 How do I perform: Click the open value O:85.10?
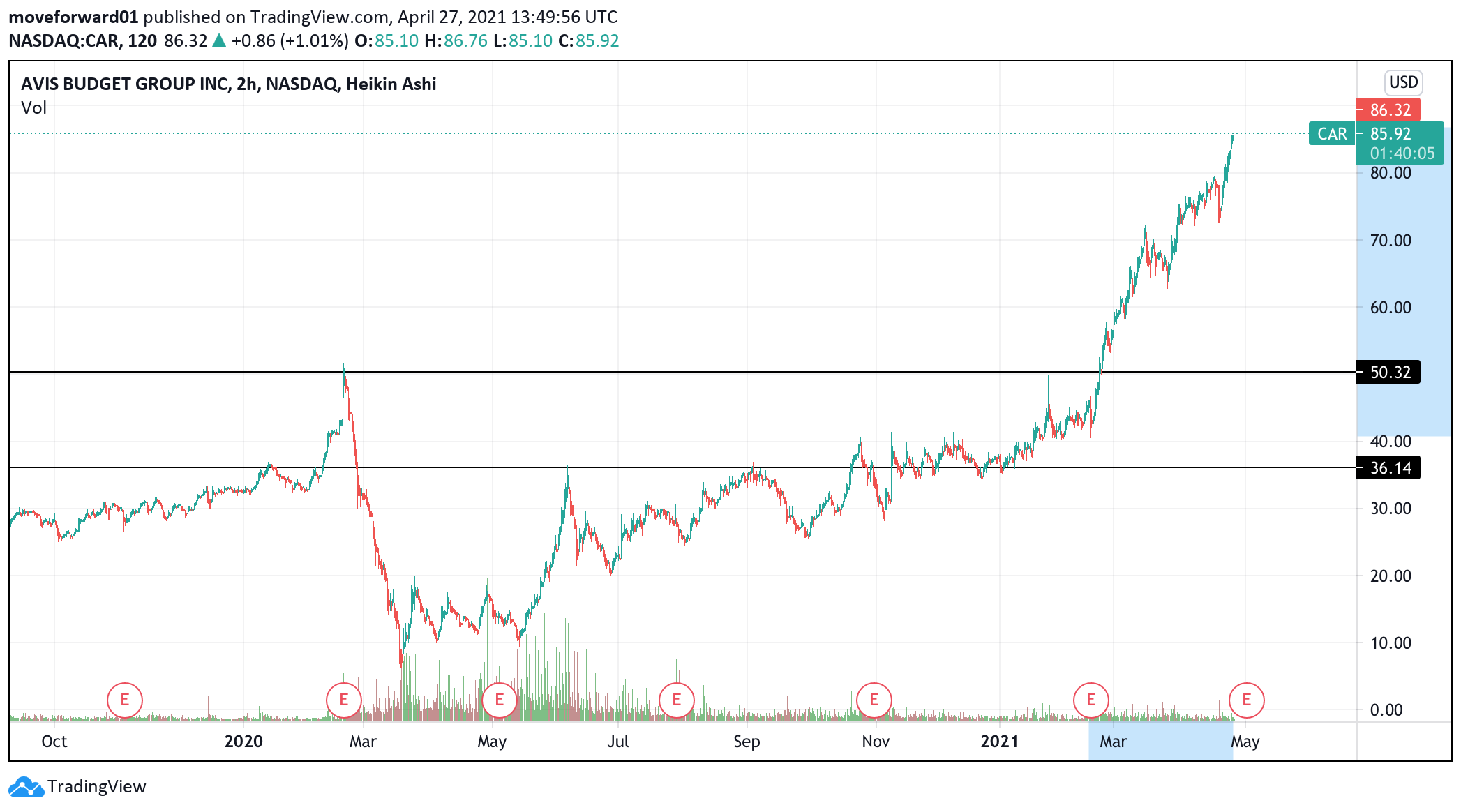[387, 40]
